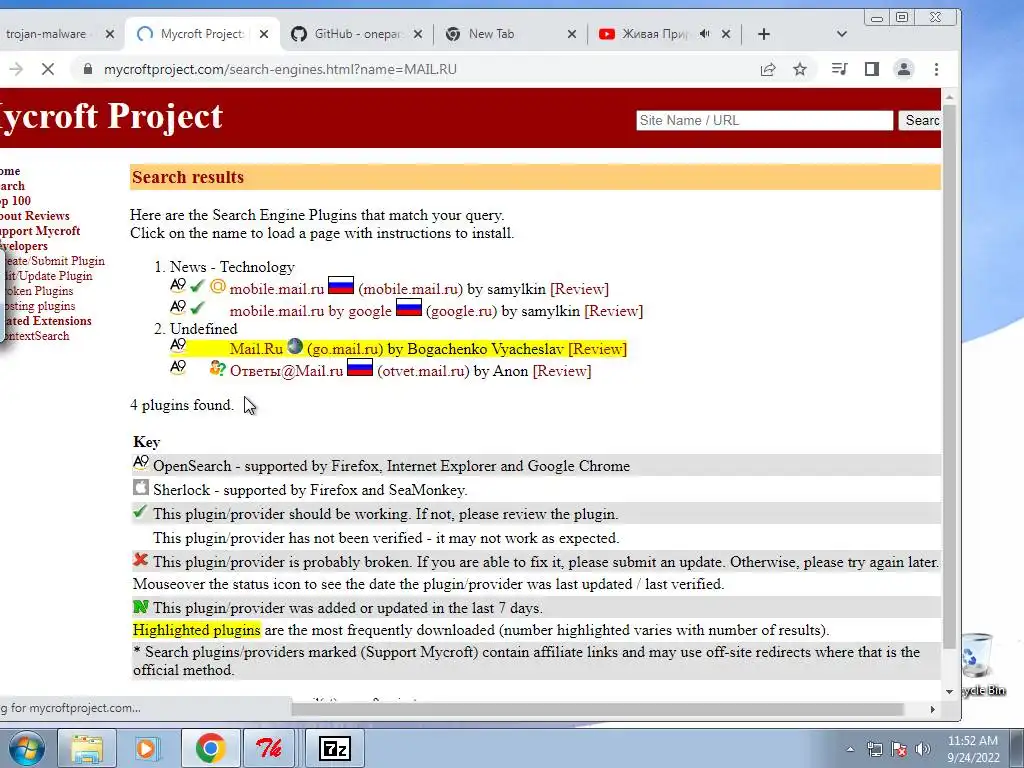Click the address bar URL
Image resolution: width=1024 pixels, height=768 pixels.
point(280,69)
